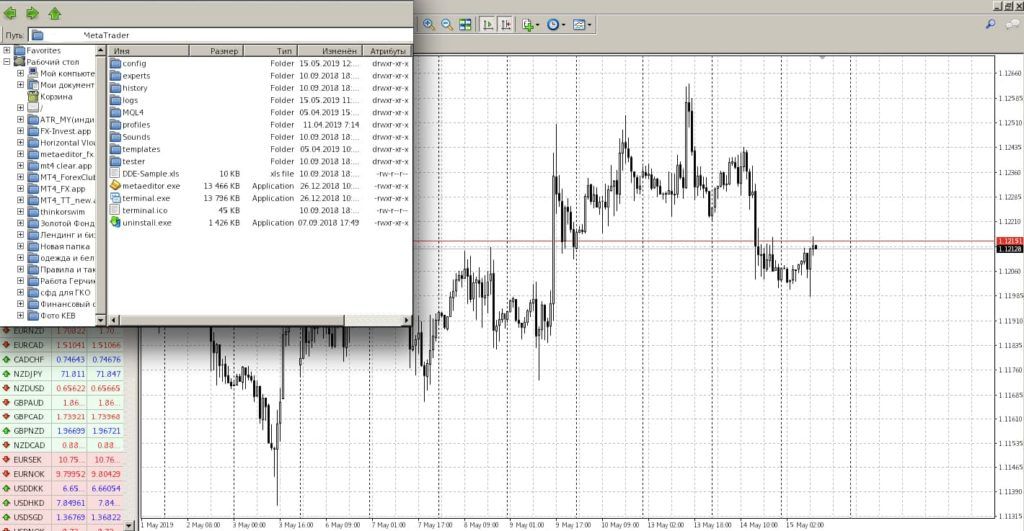Viewport: 1024px width, 531px height.
Task: Click the Zoom Out magnifier on chart toolbar
Action: pos(447,24)
